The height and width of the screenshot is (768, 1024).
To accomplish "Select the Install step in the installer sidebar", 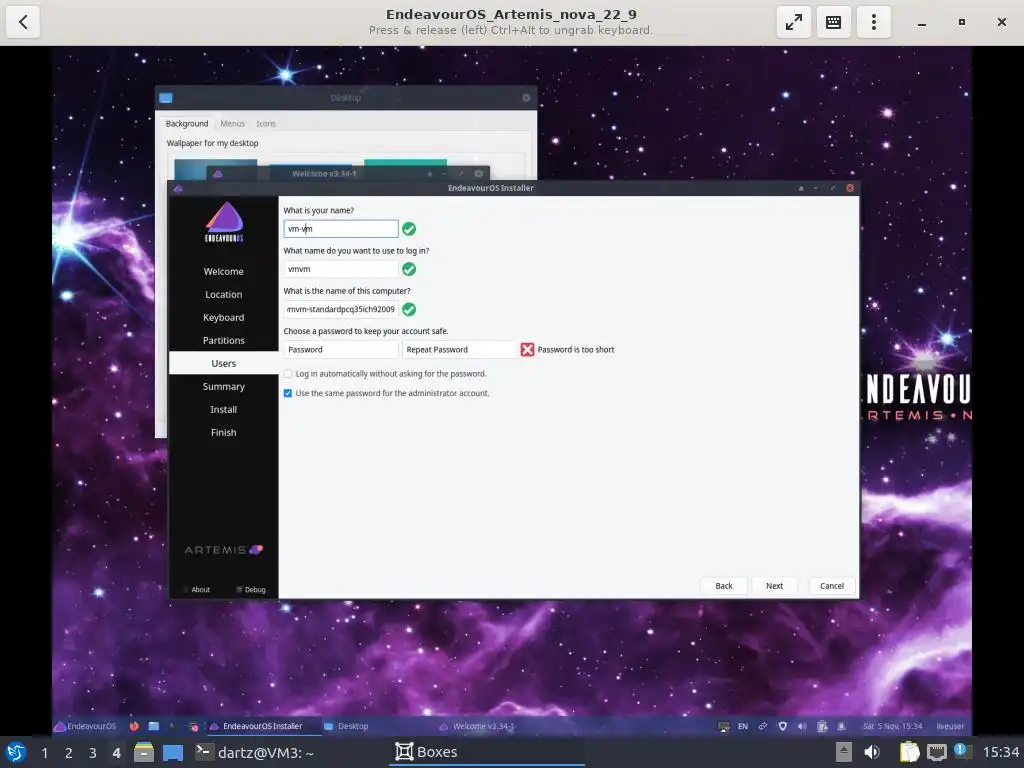I will (x=223, y=409).
